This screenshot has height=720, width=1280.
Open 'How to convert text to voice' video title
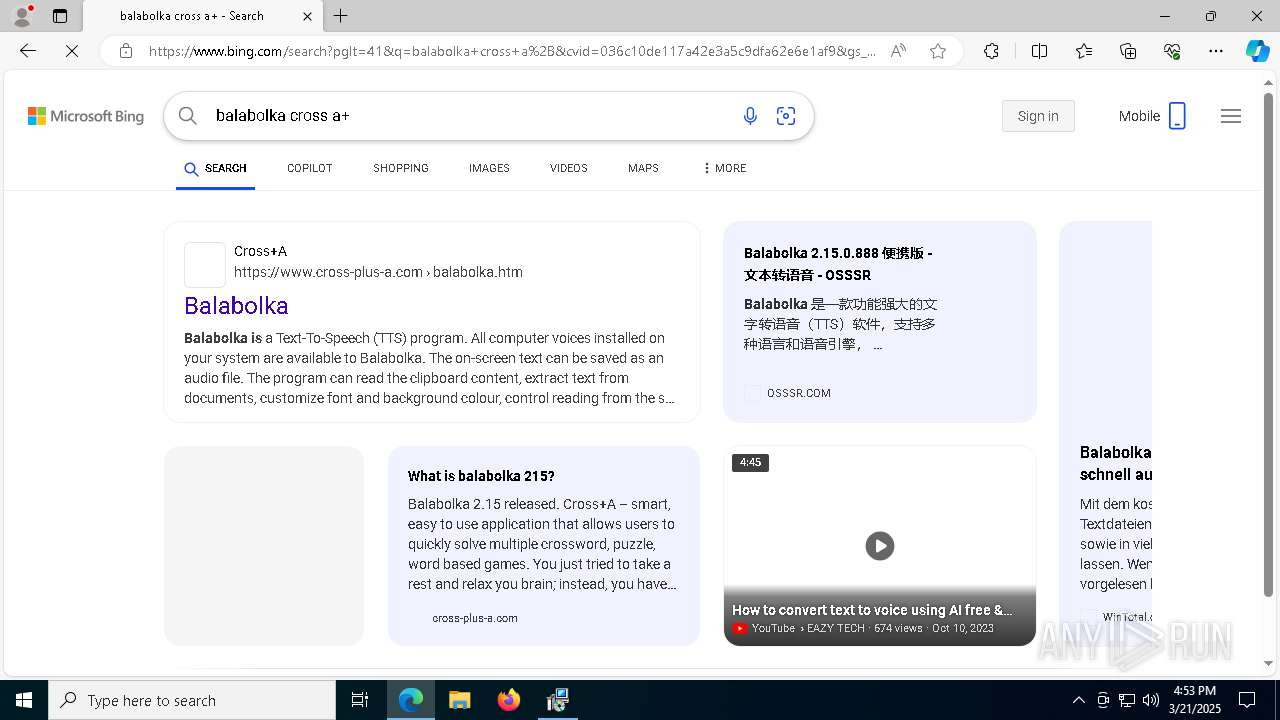872,609
